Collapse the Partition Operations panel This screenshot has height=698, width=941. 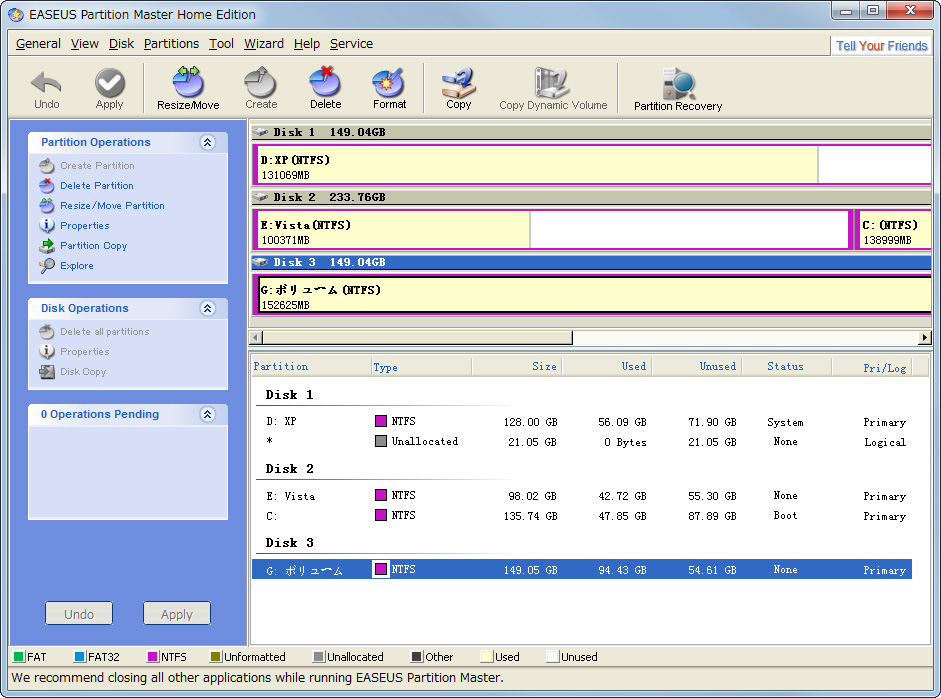[208, 142]
